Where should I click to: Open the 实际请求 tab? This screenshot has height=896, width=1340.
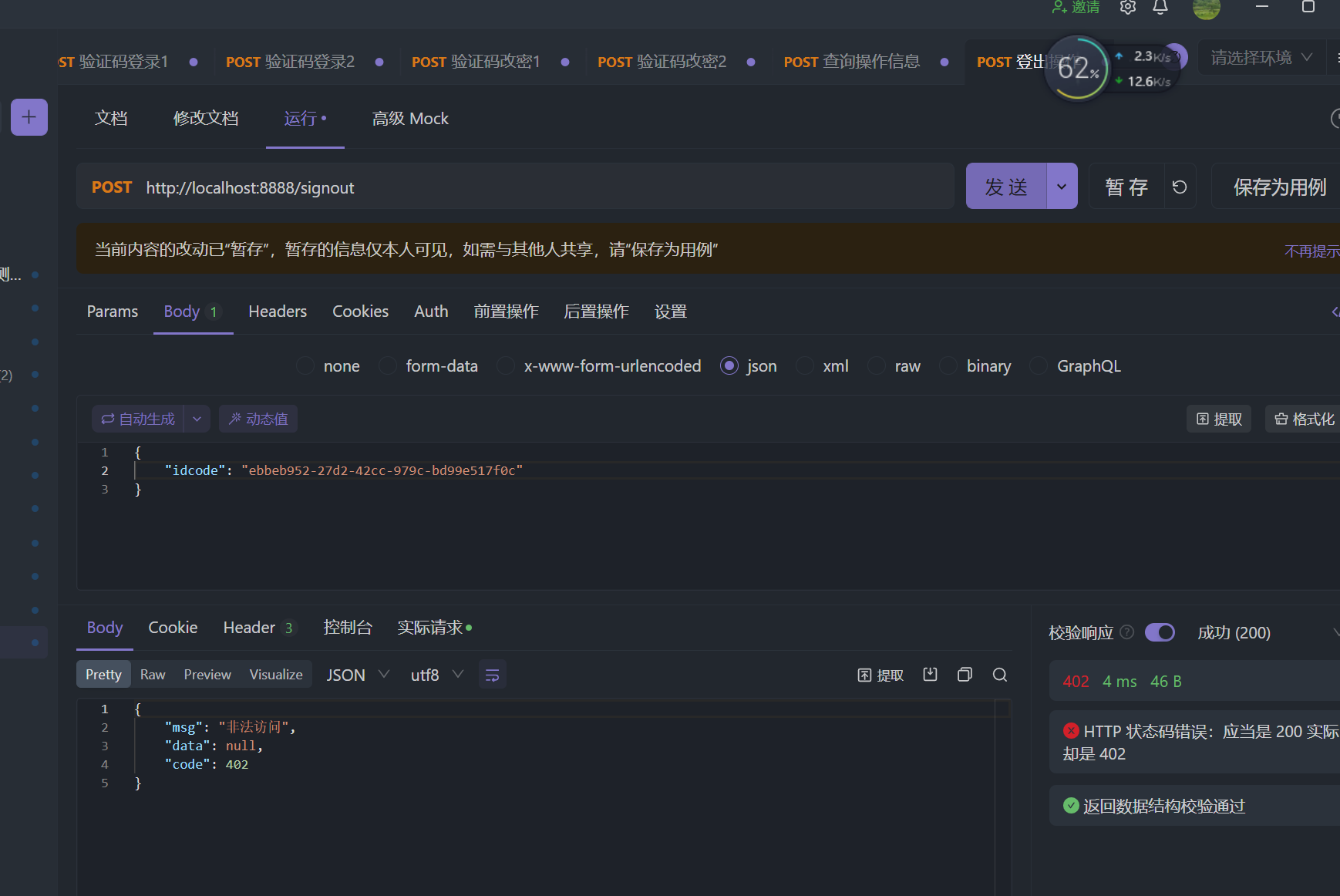435,628
